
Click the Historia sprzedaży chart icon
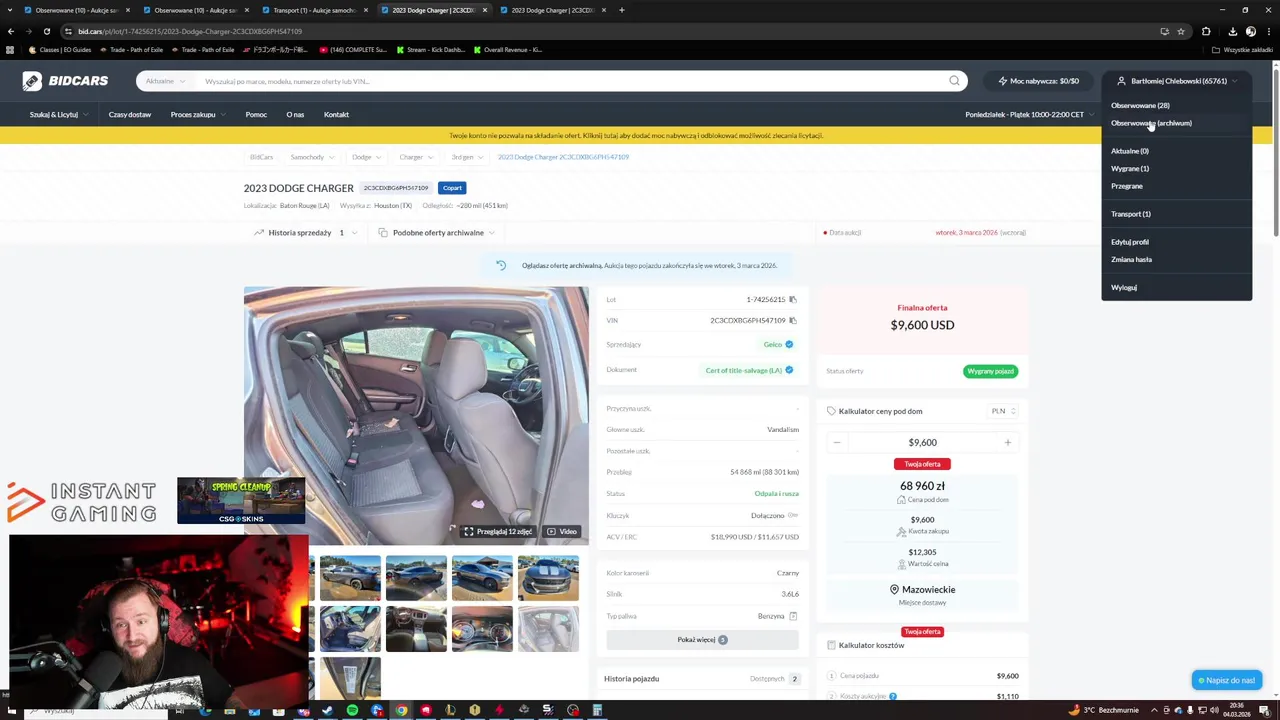(x=259, y=233)
